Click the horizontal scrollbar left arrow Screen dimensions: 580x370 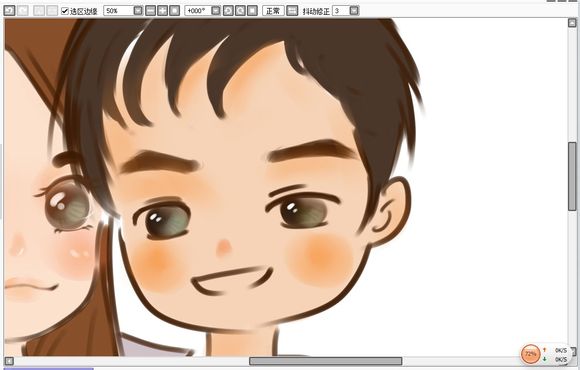click(x=9, y=361)
